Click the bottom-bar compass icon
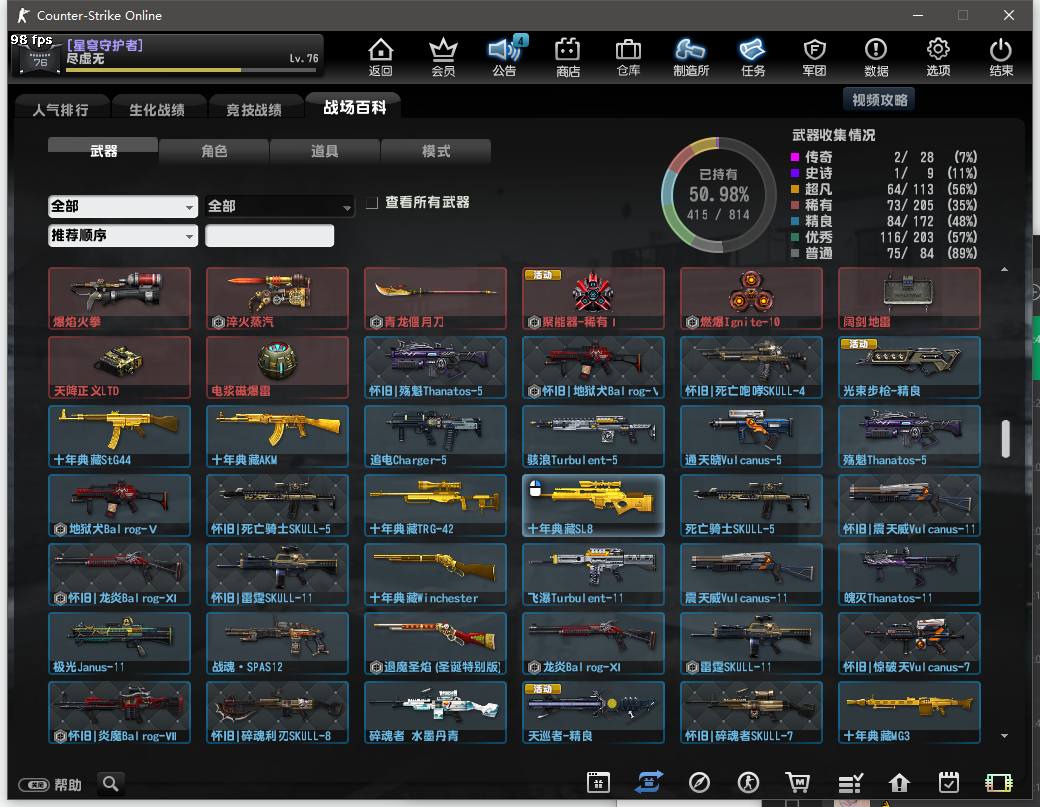Viewport: 1040px width, 807px height. [699, 782]
